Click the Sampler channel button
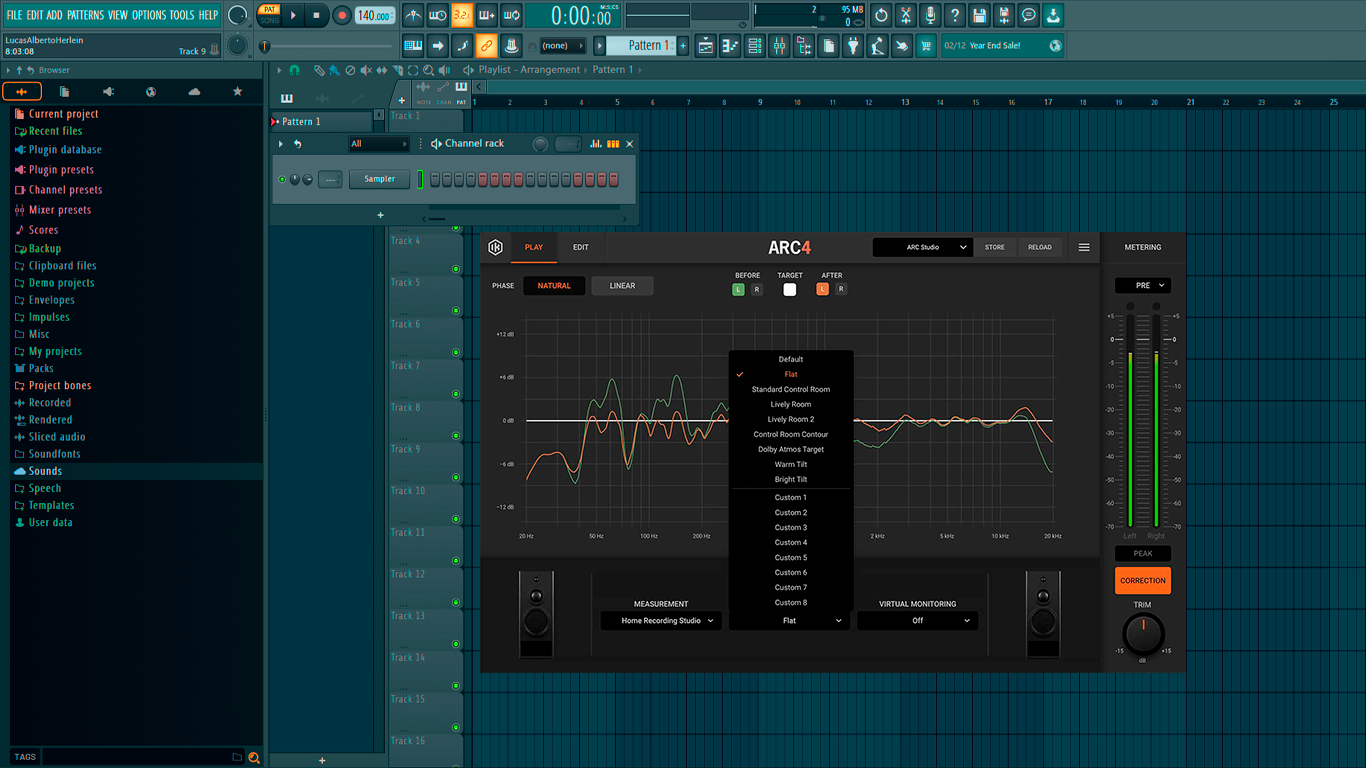 379,179
